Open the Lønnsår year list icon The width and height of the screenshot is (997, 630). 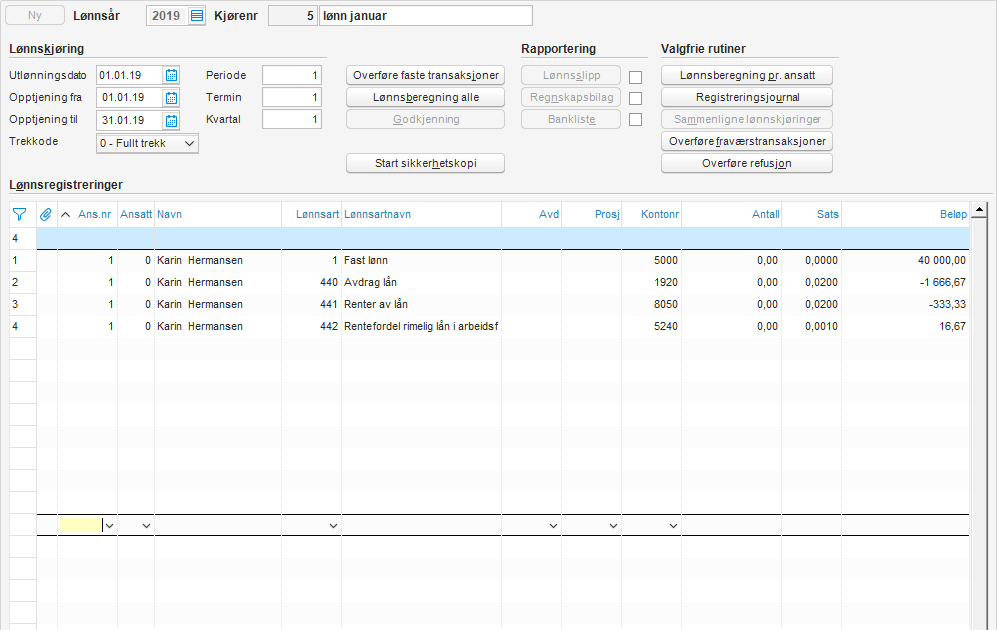196,16
